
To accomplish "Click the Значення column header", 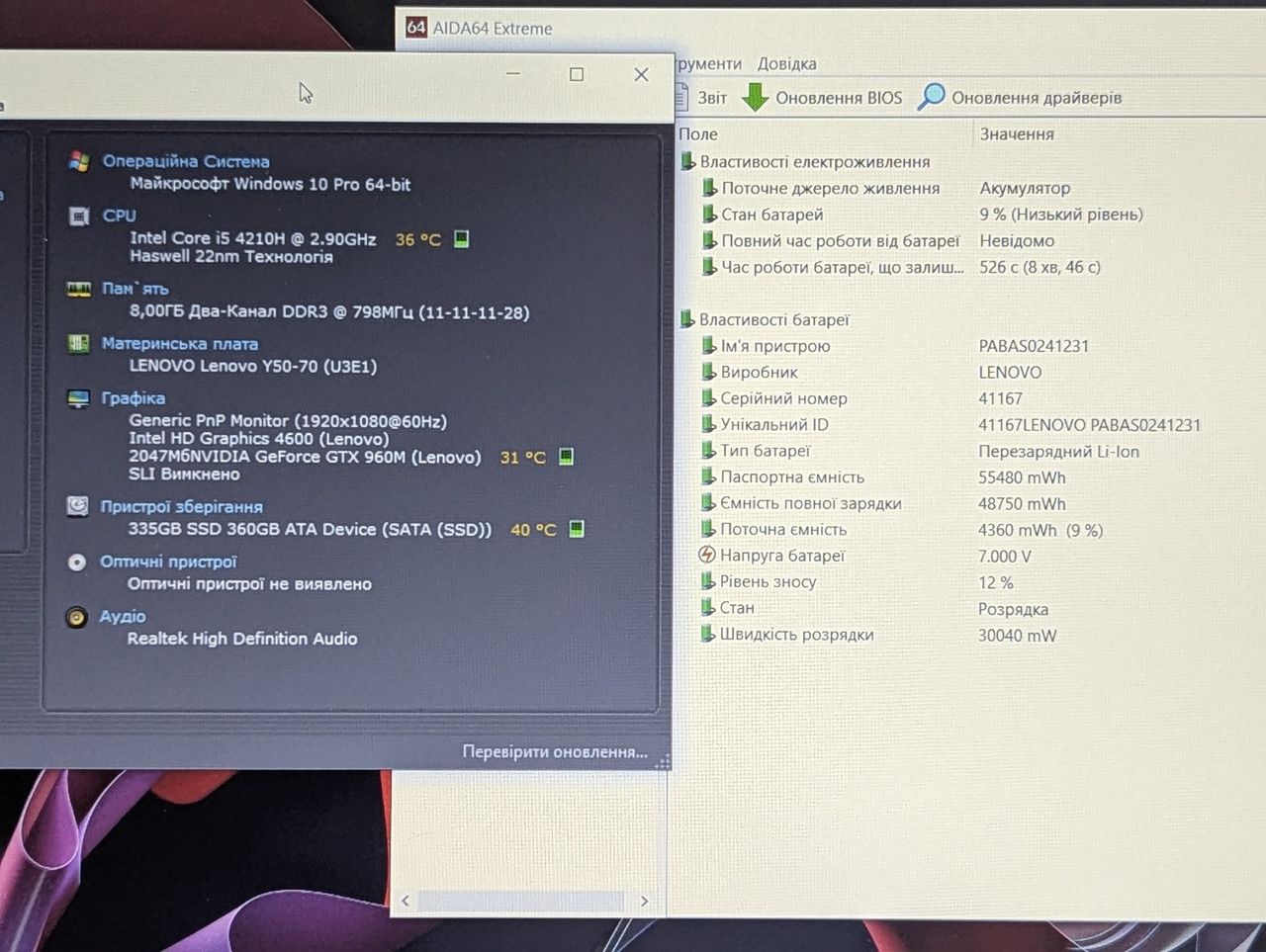I will point(1017,133).
